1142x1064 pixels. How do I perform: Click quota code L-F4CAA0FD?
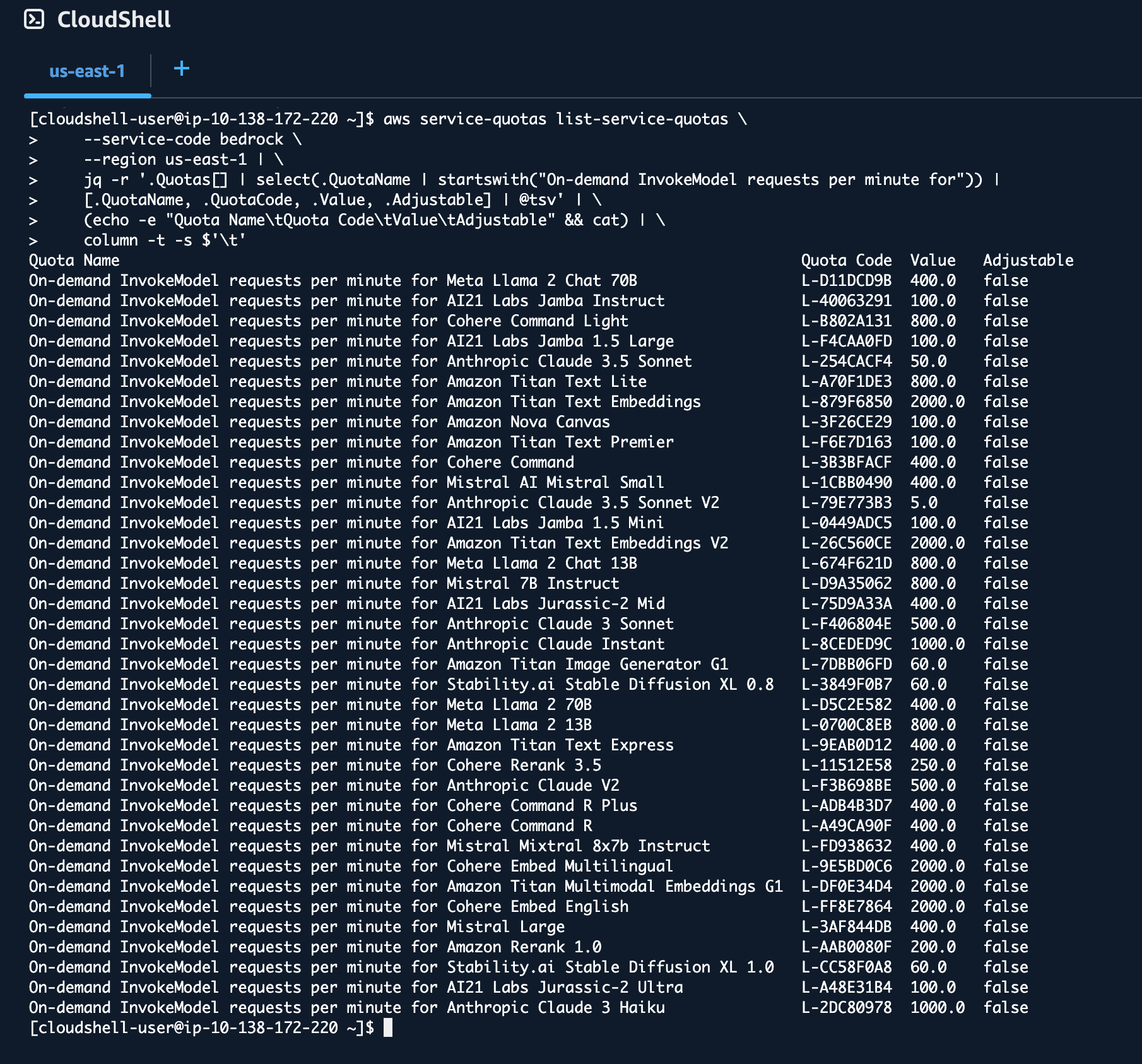click(x=846, y=341)
